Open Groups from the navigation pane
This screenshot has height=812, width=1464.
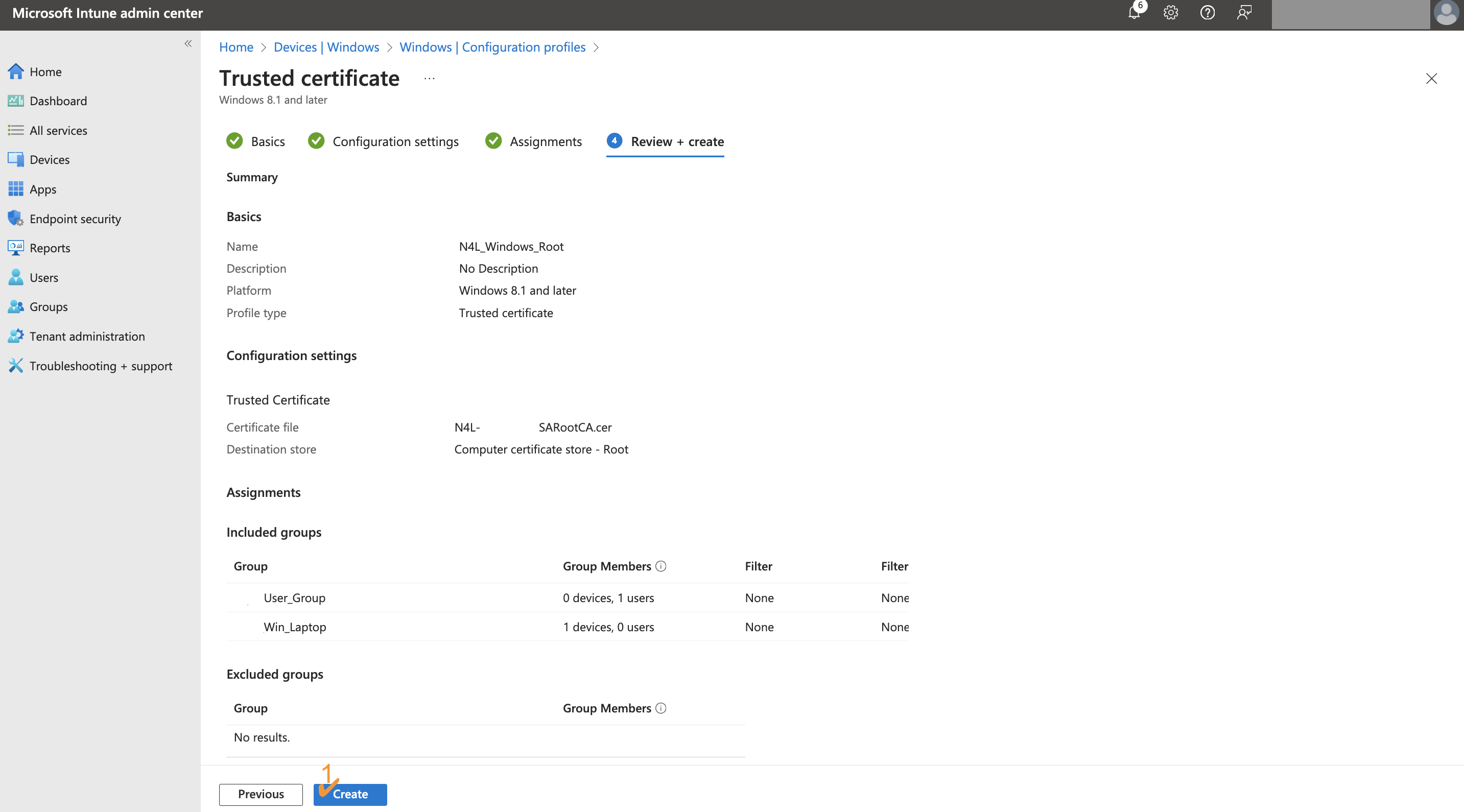pyautogui.click(x=48, y=306)
